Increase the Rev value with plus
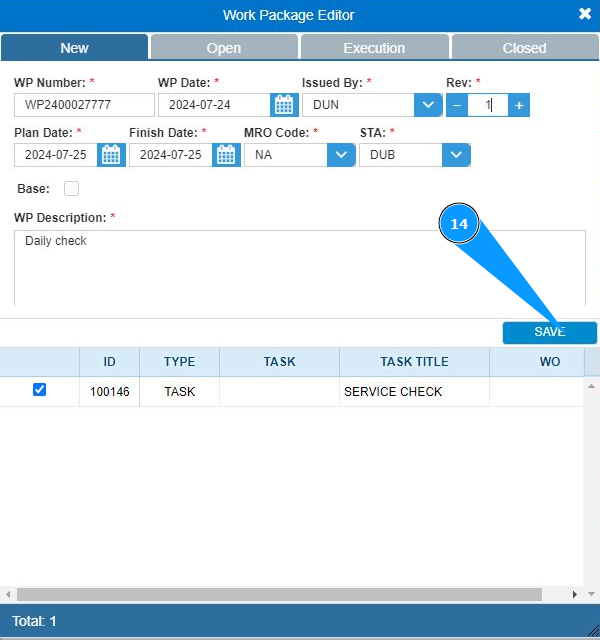 [x=519, y=105]
